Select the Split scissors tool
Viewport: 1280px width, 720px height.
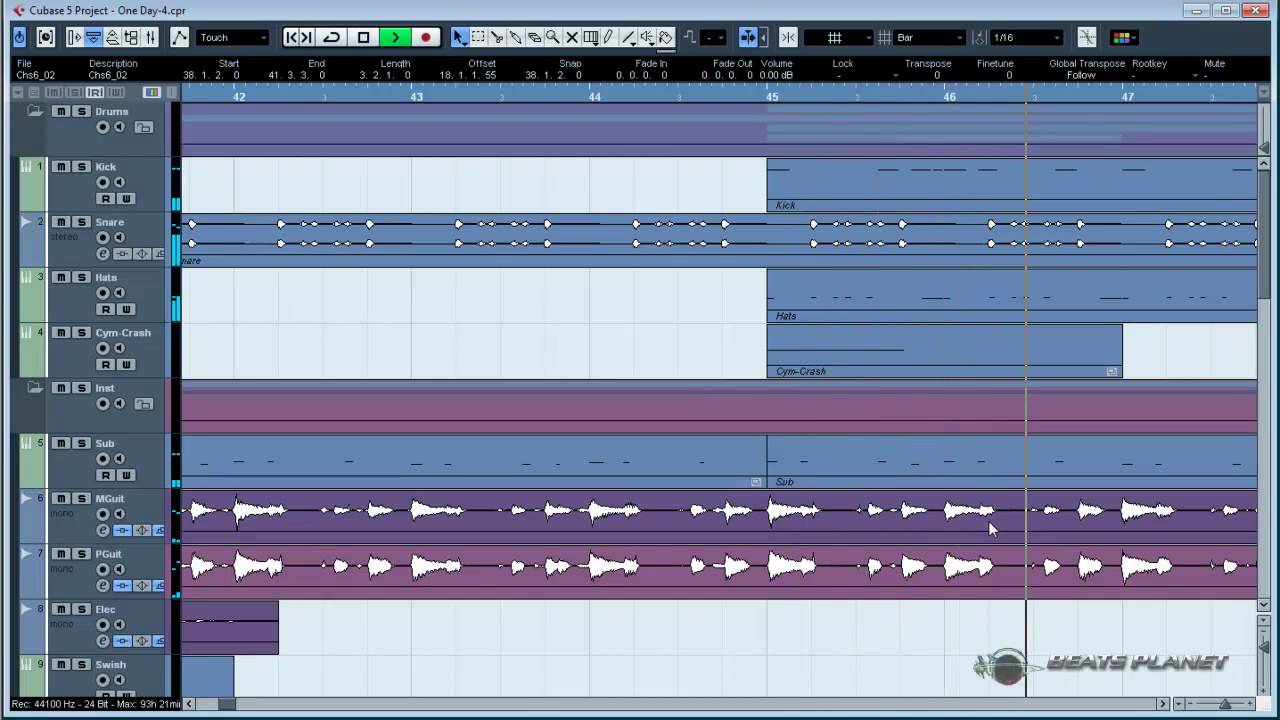point(497,37)
